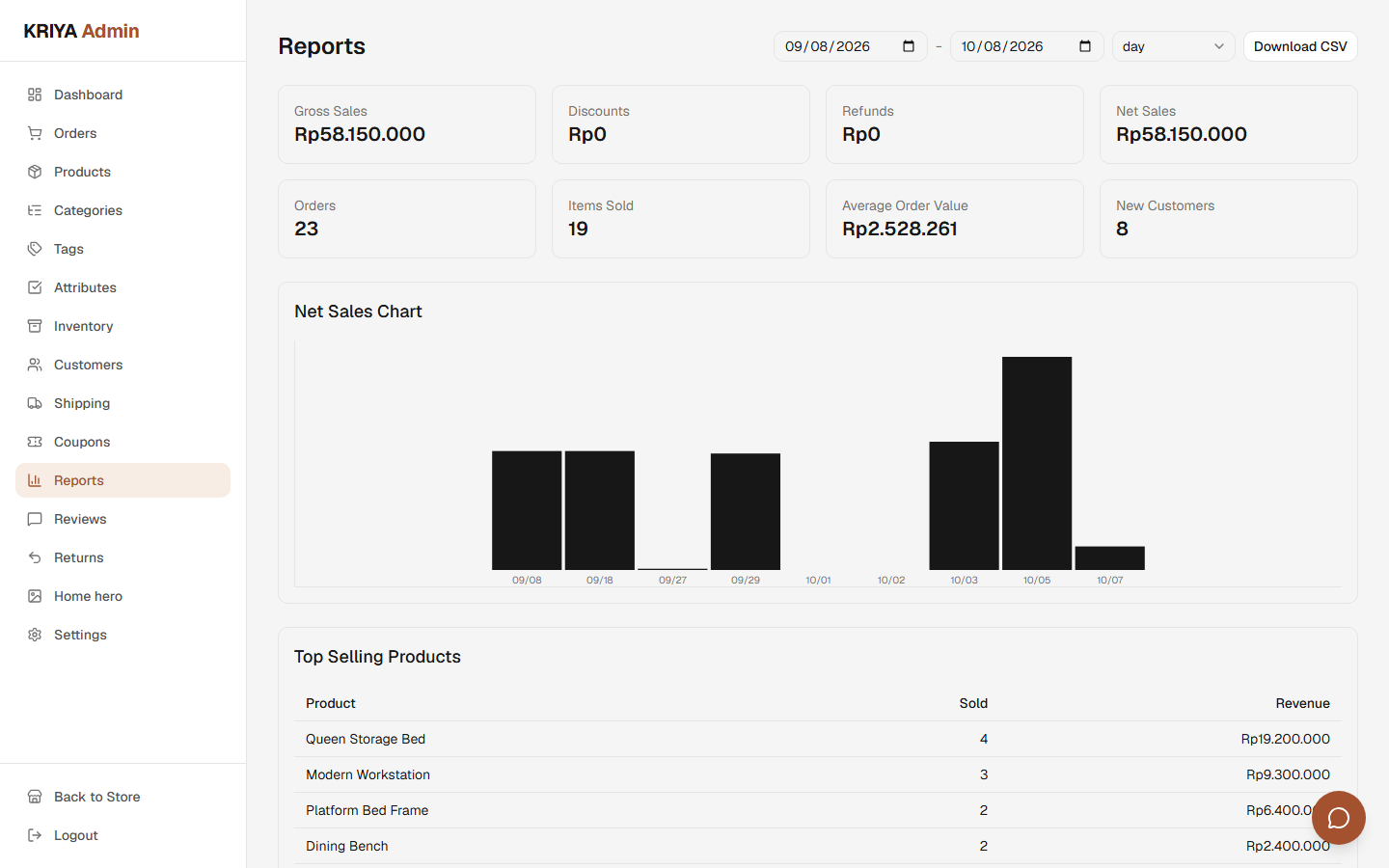Image resolution: width=1389 pixels, height=868 pixels.
Task: Select the Queen Storage Bed row
Action: (x=818, y=739)
